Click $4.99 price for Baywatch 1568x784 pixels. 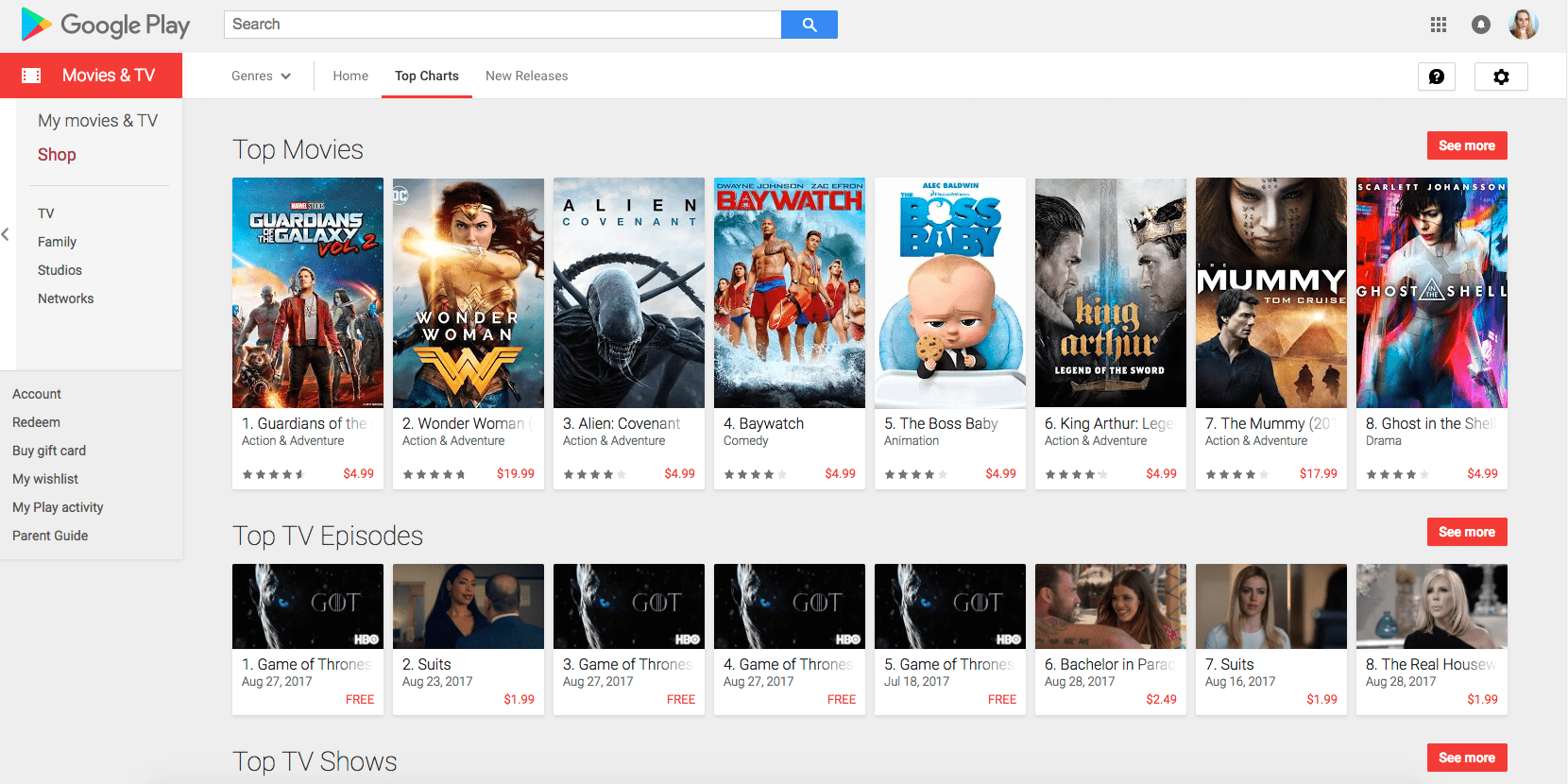tap(841, 473)
